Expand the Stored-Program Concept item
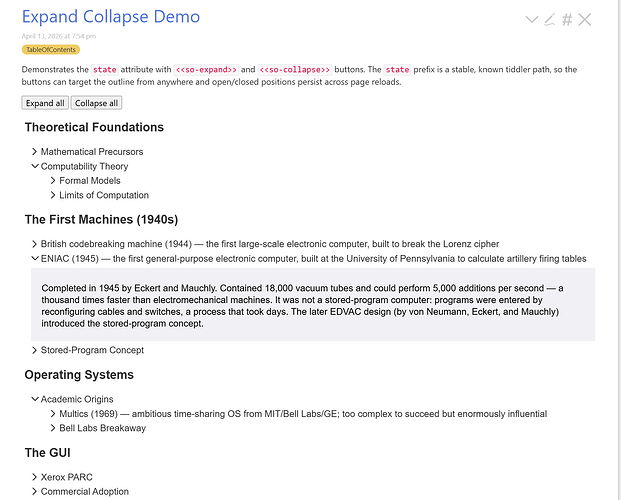The image size is (621, 500). click(x=35, y=351)
